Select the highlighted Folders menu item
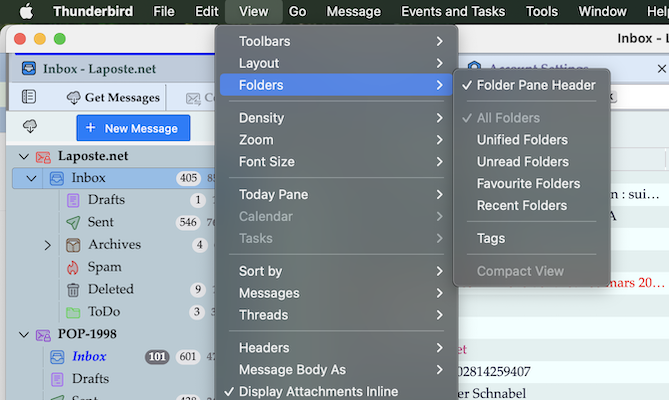Viewport: 669px width, 400px height. click(336, 85)
